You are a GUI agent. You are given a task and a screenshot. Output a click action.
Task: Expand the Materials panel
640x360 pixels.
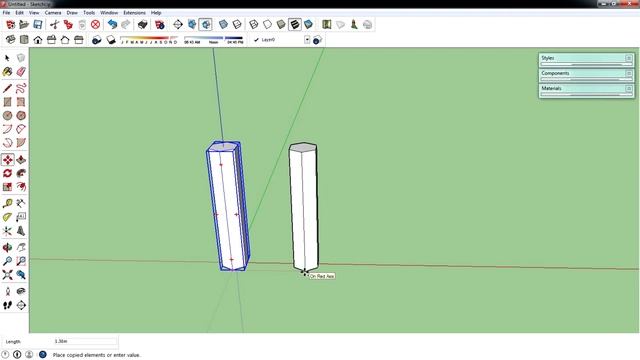click(586, 89)
